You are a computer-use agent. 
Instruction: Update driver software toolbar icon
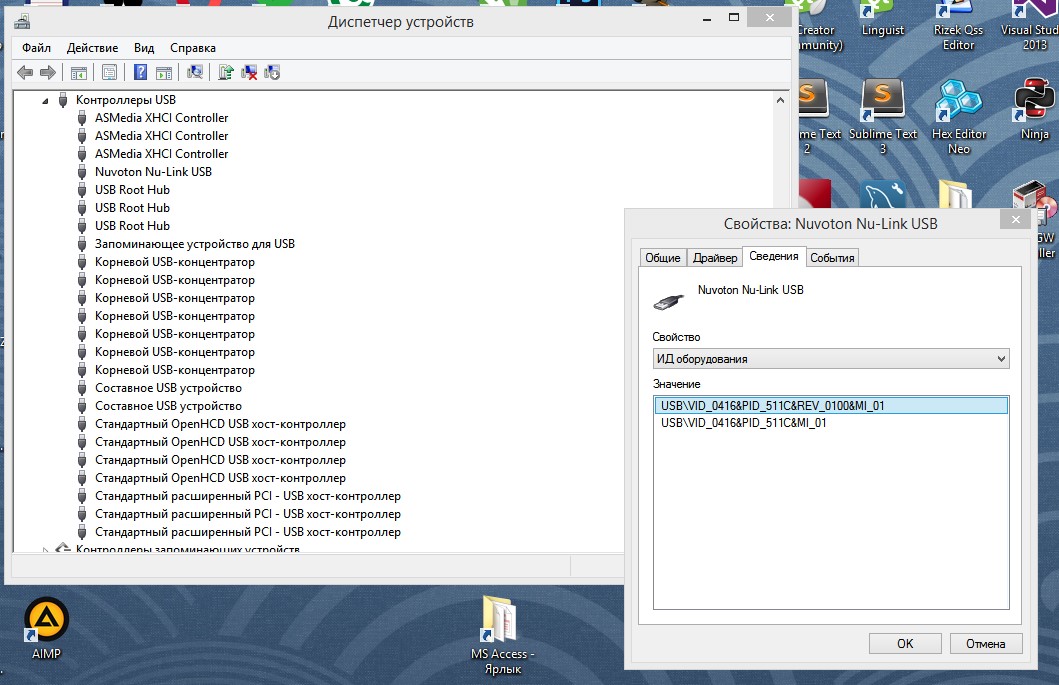(226, 72)
